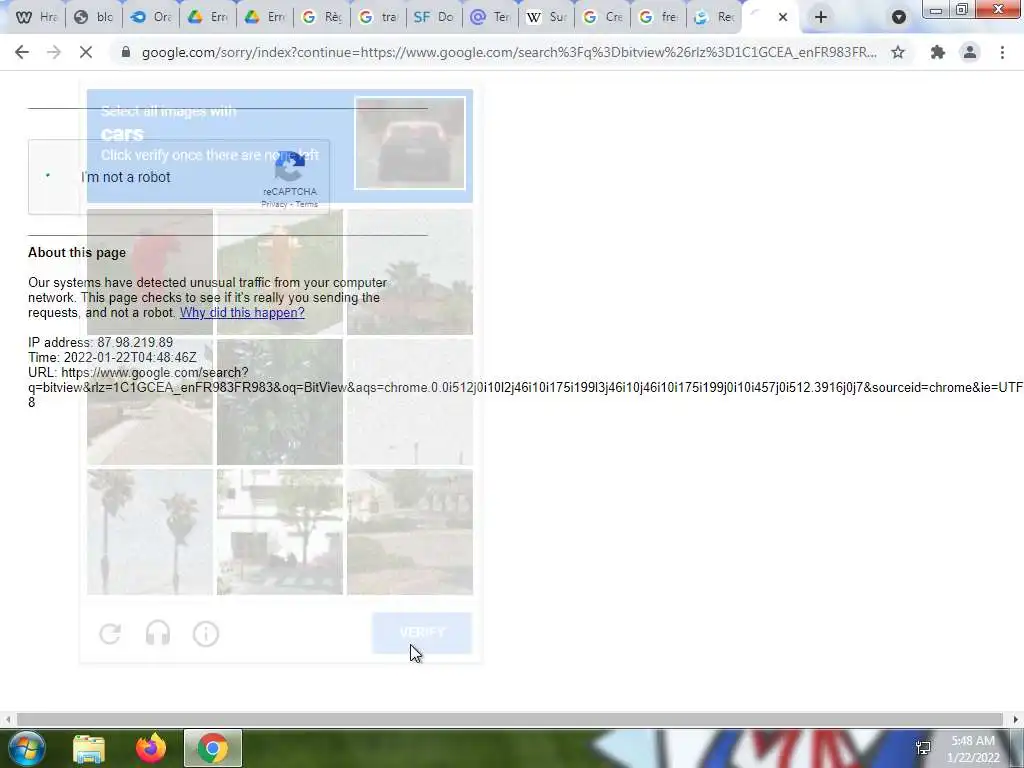Select the tile showing a road and sidewalk
The image size is (1024, 768).
tap(150, 402)
